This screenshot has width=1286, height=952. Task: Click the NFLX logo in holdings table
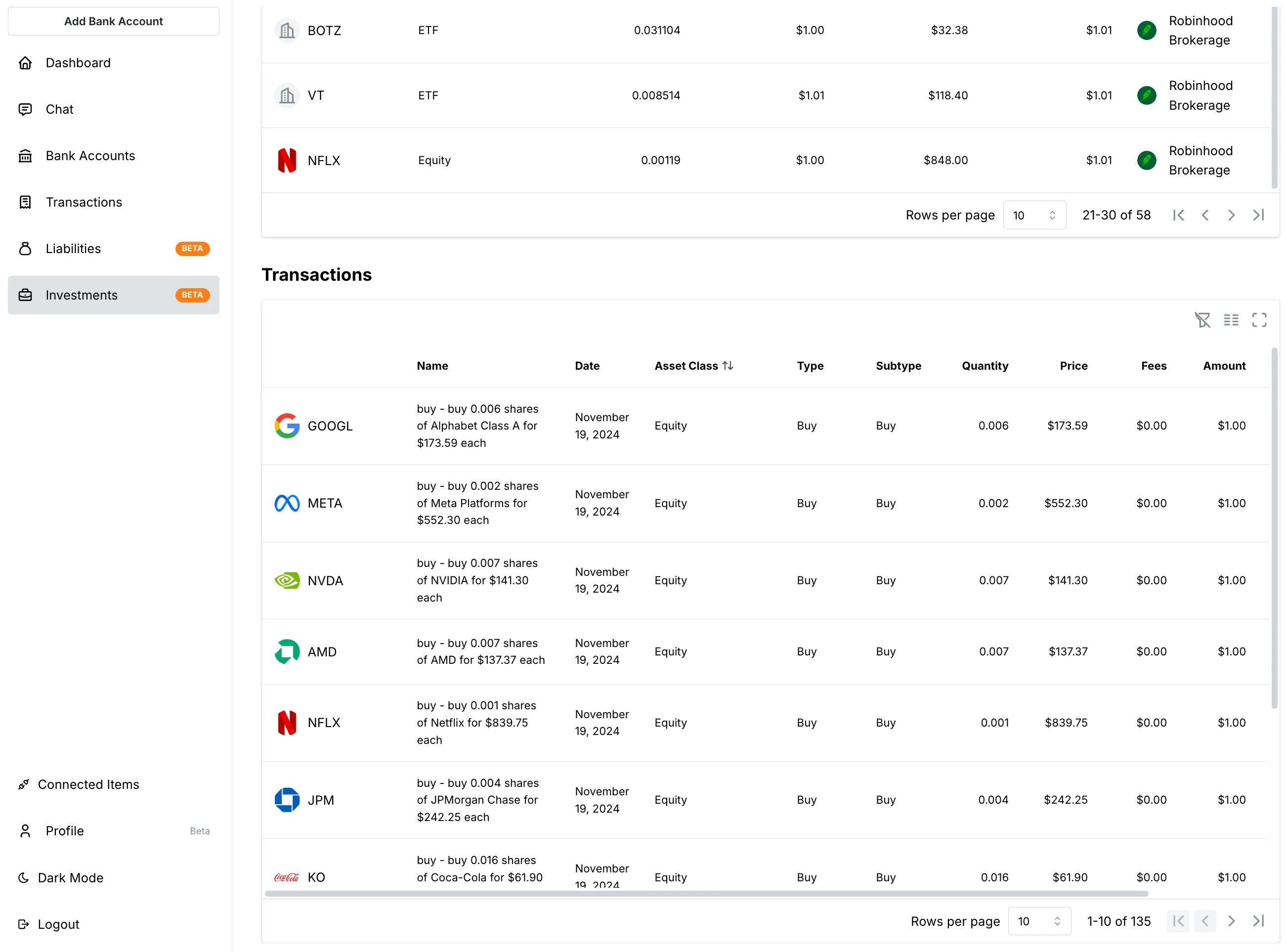pyautogui.click(x=287, y=161)
